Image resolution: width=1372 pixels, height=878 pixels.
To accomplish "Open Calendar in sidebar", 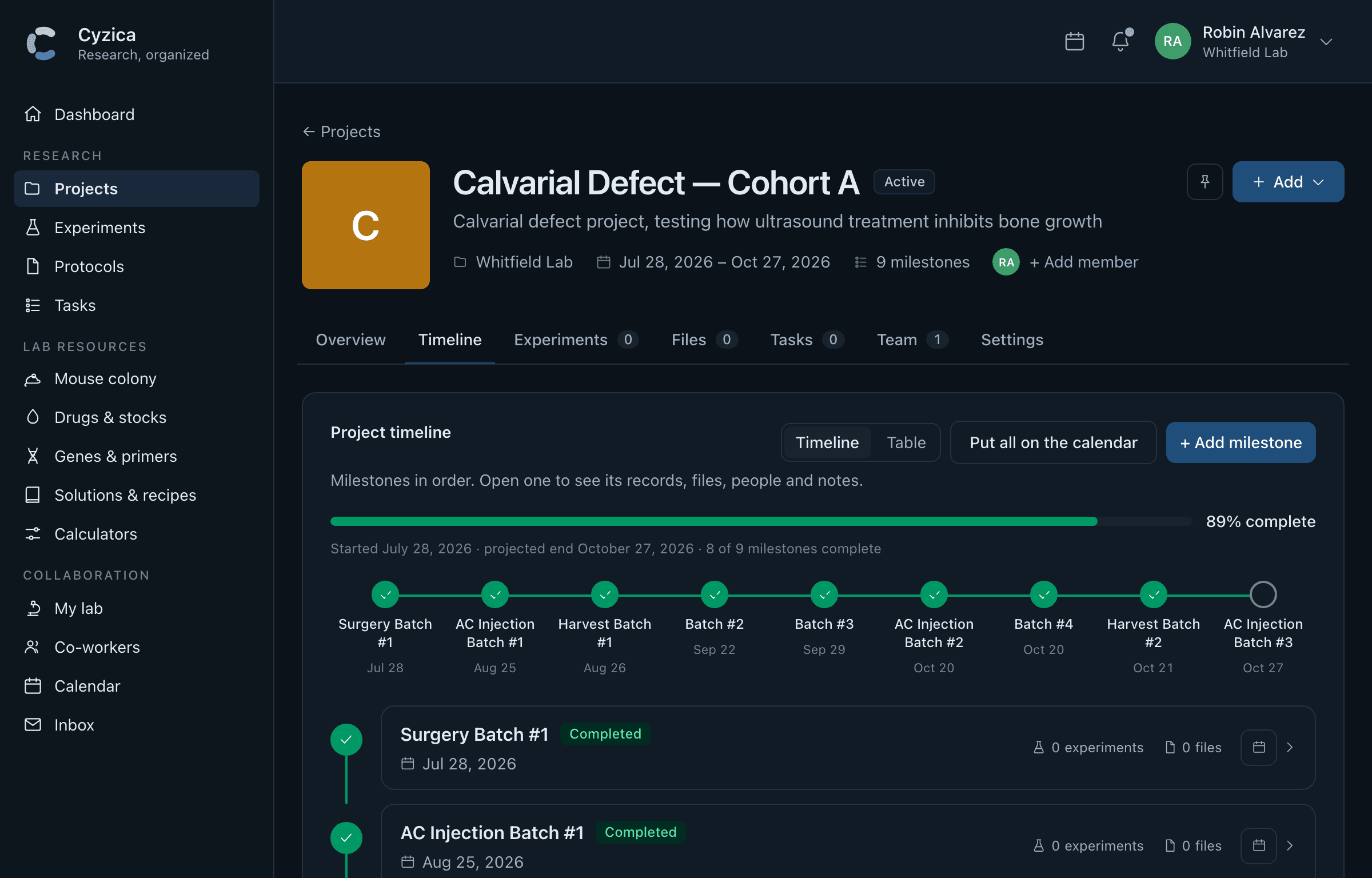I will [x=137, y=686].
